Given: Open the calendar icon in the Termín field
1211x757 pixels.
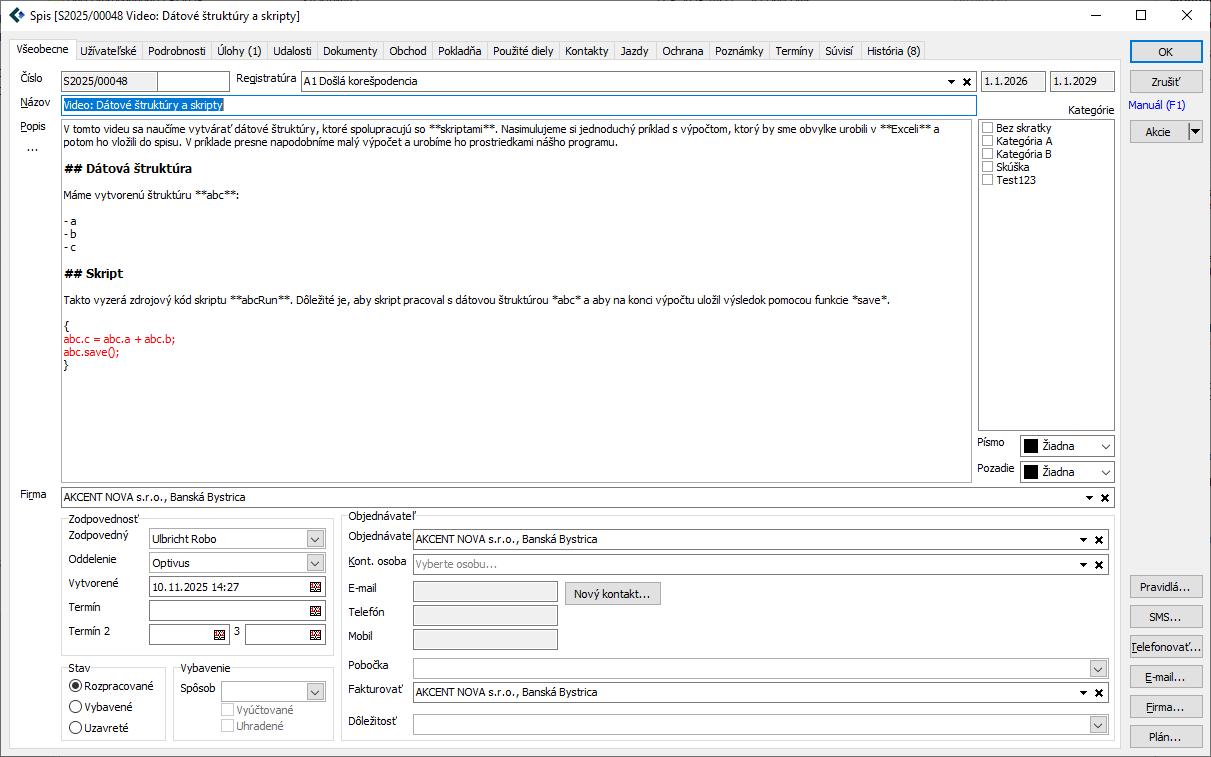Looking at the screenshot, I should tap(316, 610).
